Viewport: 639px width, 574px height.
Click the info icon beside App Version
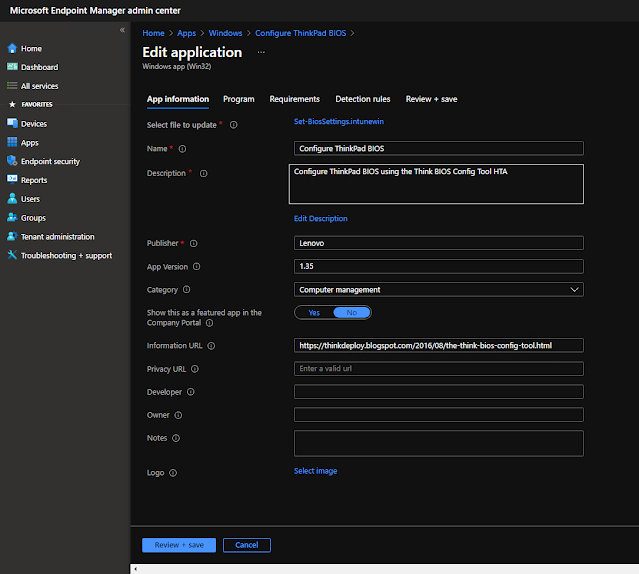point(196,267)
